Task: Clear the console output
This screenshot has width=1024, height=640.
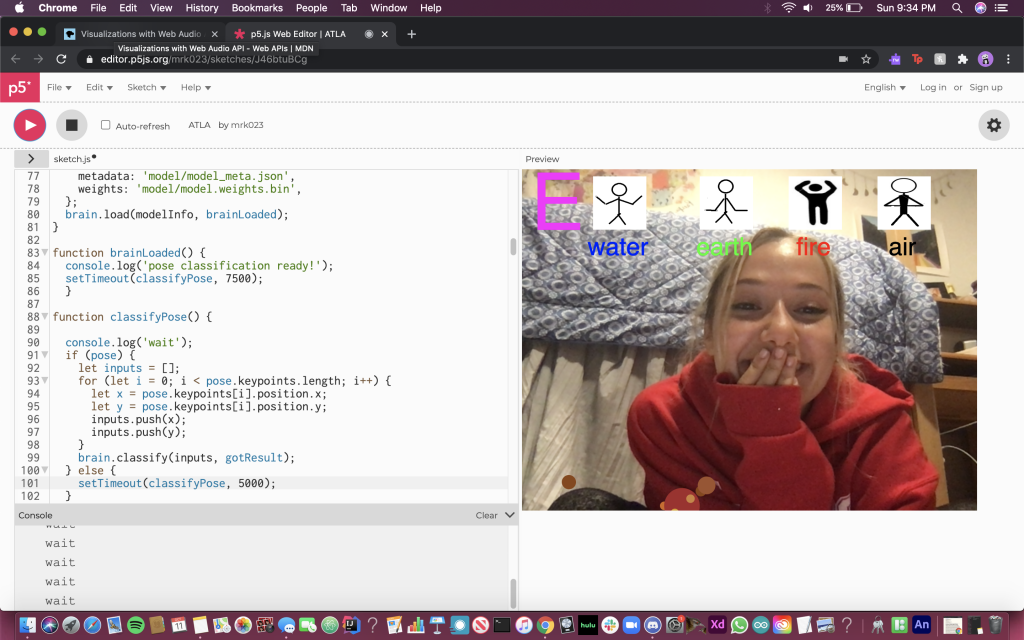Action: tap(486, 515)
